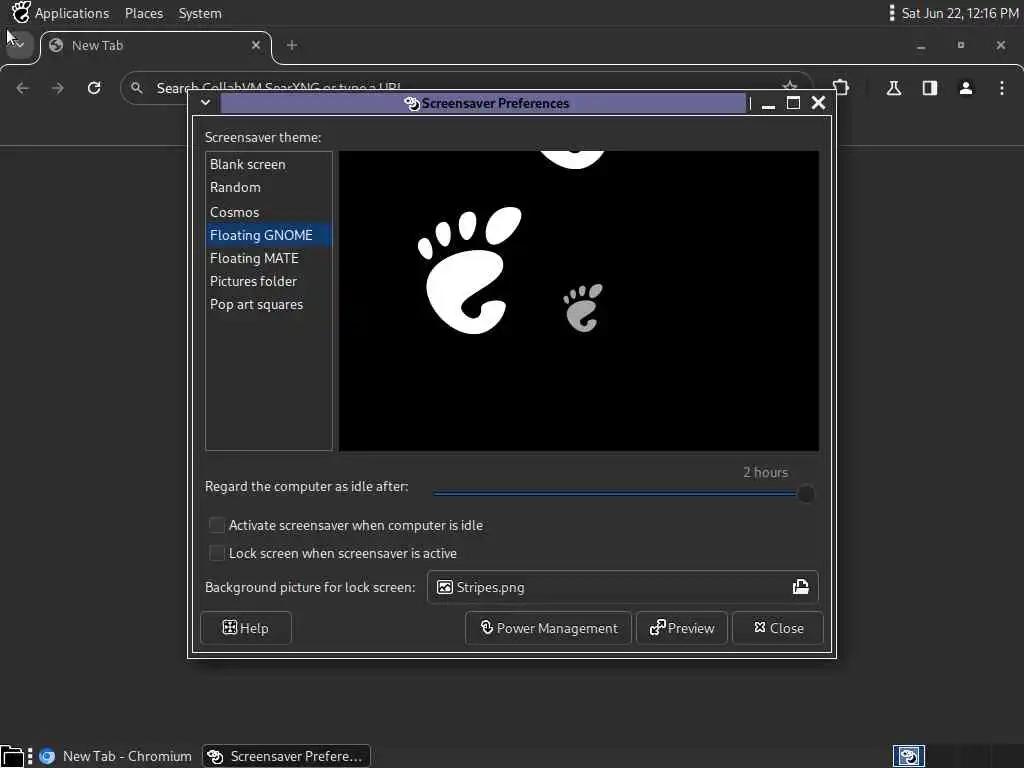Open the Chromium three-dot menu
1024x768 pixels.
click(x=1002, y=88)
